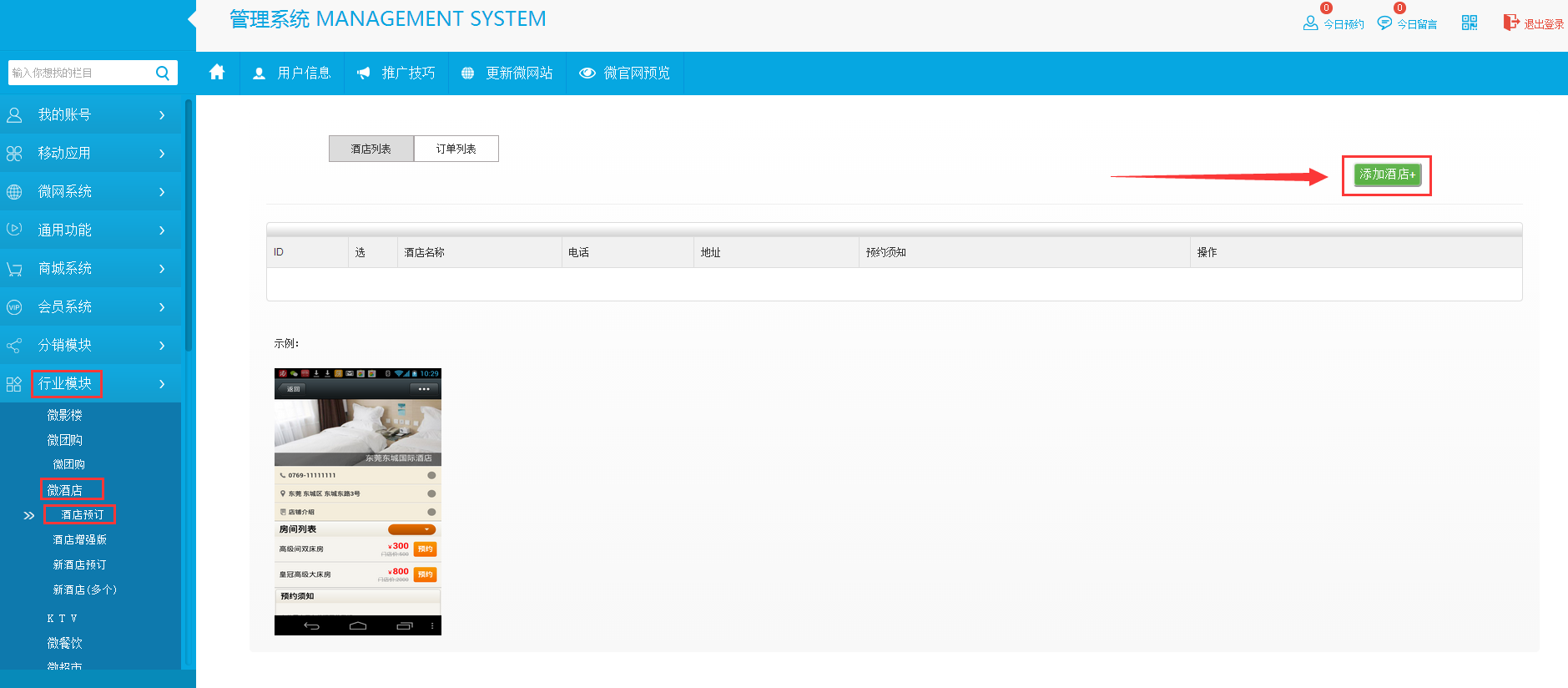1568x688 pixels.
Task: Open the QR code icon in header
Action: click(x=1470, y=23)
